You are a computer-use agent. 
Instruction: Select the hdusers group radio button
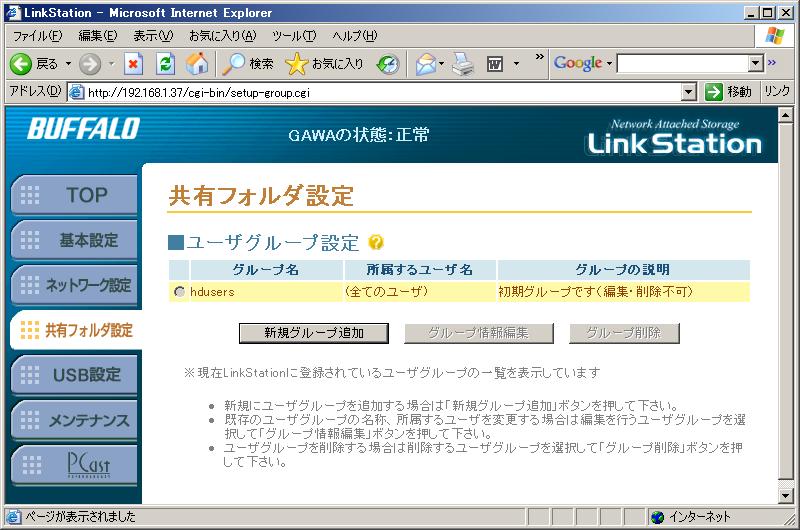click(x=179, y=292)
